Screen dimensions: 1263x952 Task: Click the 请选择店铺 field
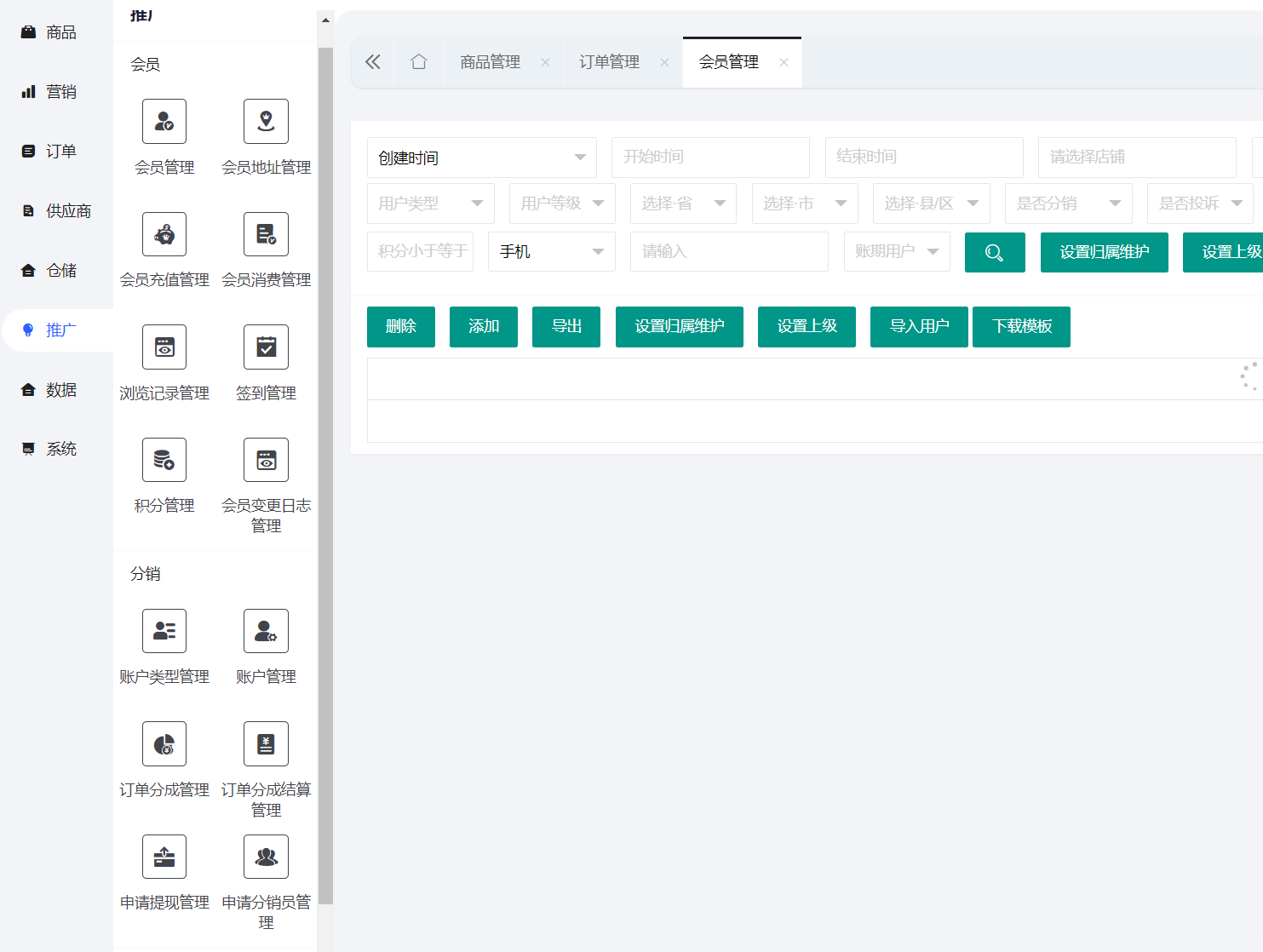pos(1137,158)
